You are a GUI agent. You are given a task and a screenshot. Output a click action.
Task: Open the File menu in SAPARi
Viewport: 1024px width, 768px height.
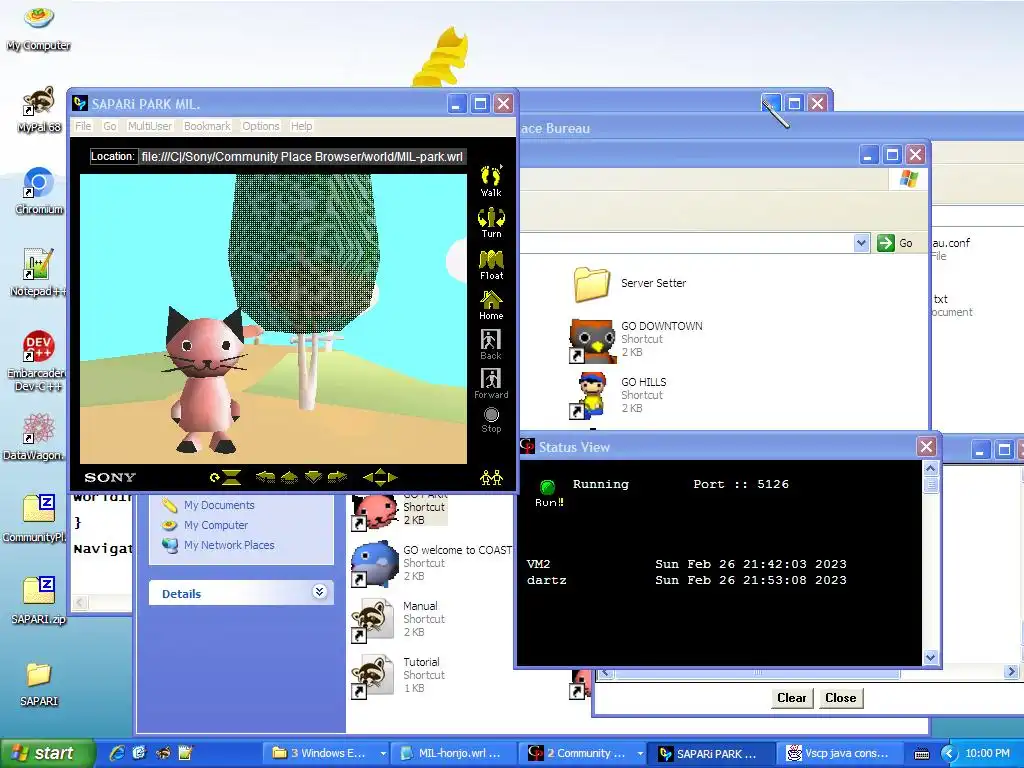[x=83, y=126]
